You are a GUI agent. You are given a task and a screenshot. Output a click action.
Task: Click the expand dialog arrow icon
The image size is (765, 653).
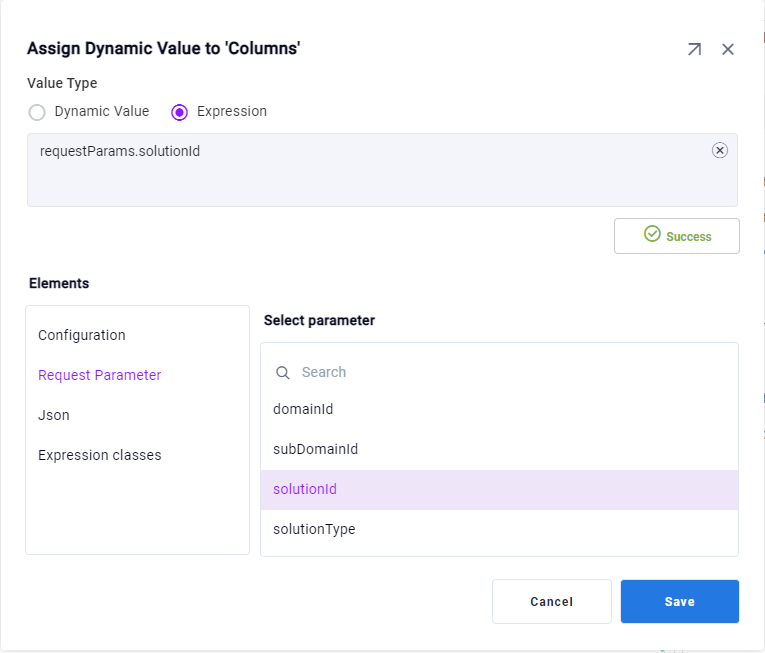[694, 49]
